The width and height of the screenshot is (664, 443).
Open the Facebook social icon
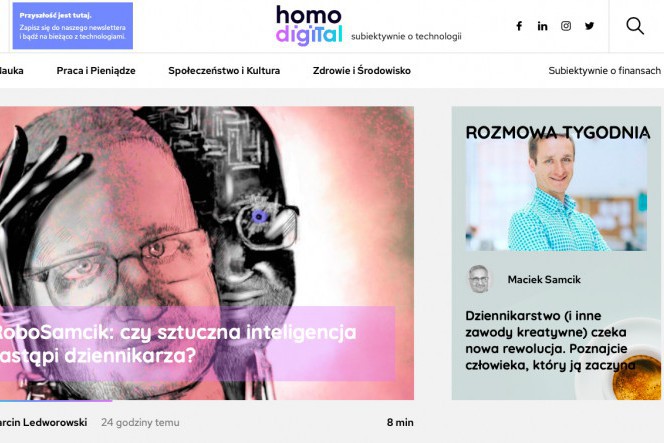519,26
